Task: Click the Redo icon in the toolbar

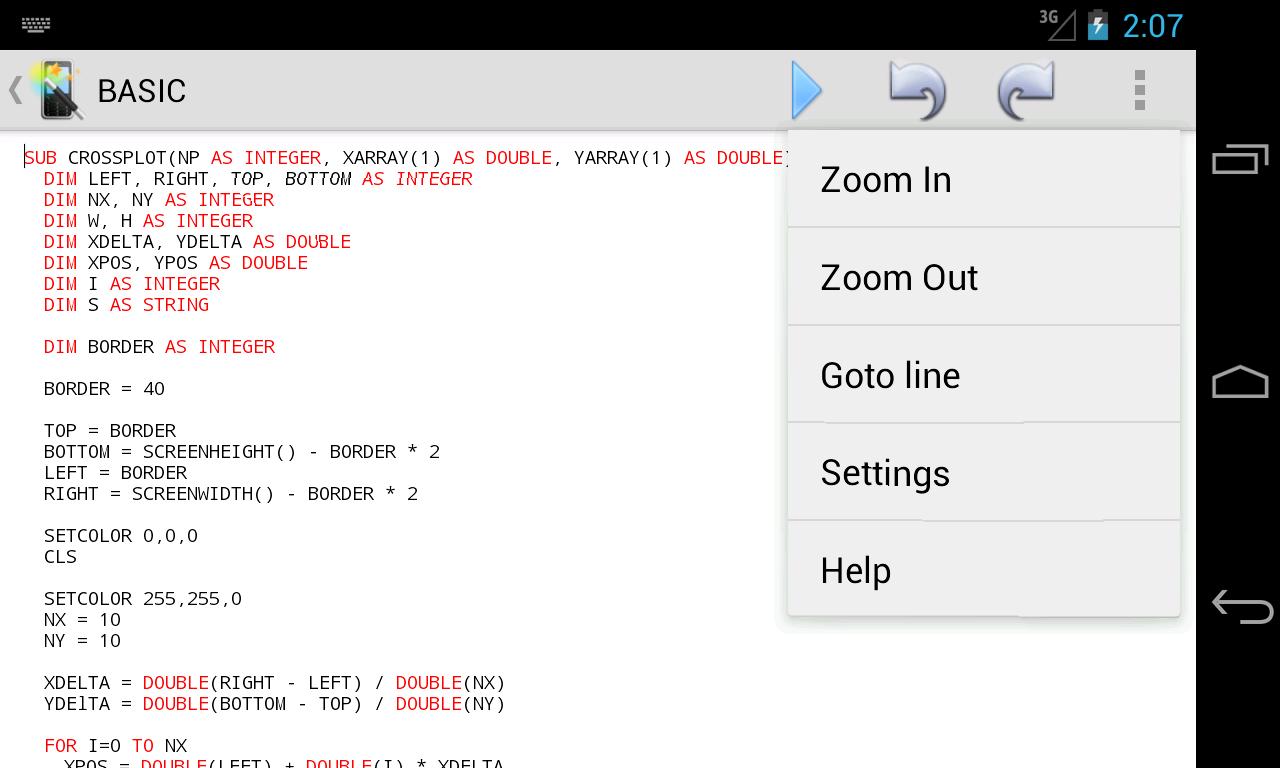Action: [1026, 90]
